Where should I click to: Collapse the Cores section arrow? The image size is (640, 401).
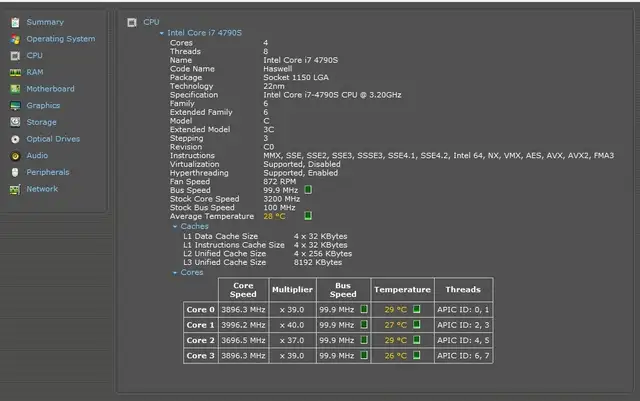(175, 273)
